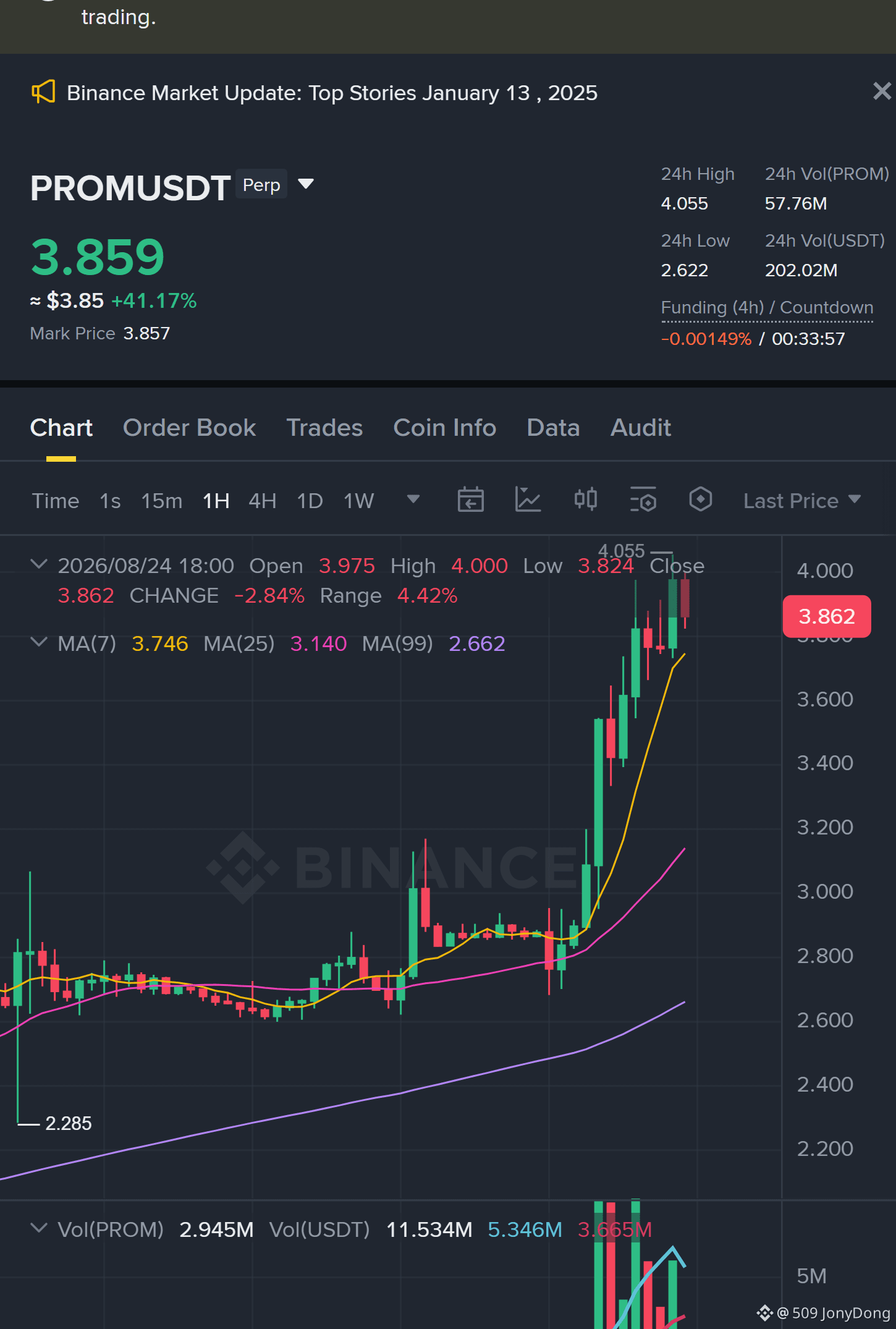Collapse the Vol(PROM) volume legend
The image size is (896, 1329).
39,1228
